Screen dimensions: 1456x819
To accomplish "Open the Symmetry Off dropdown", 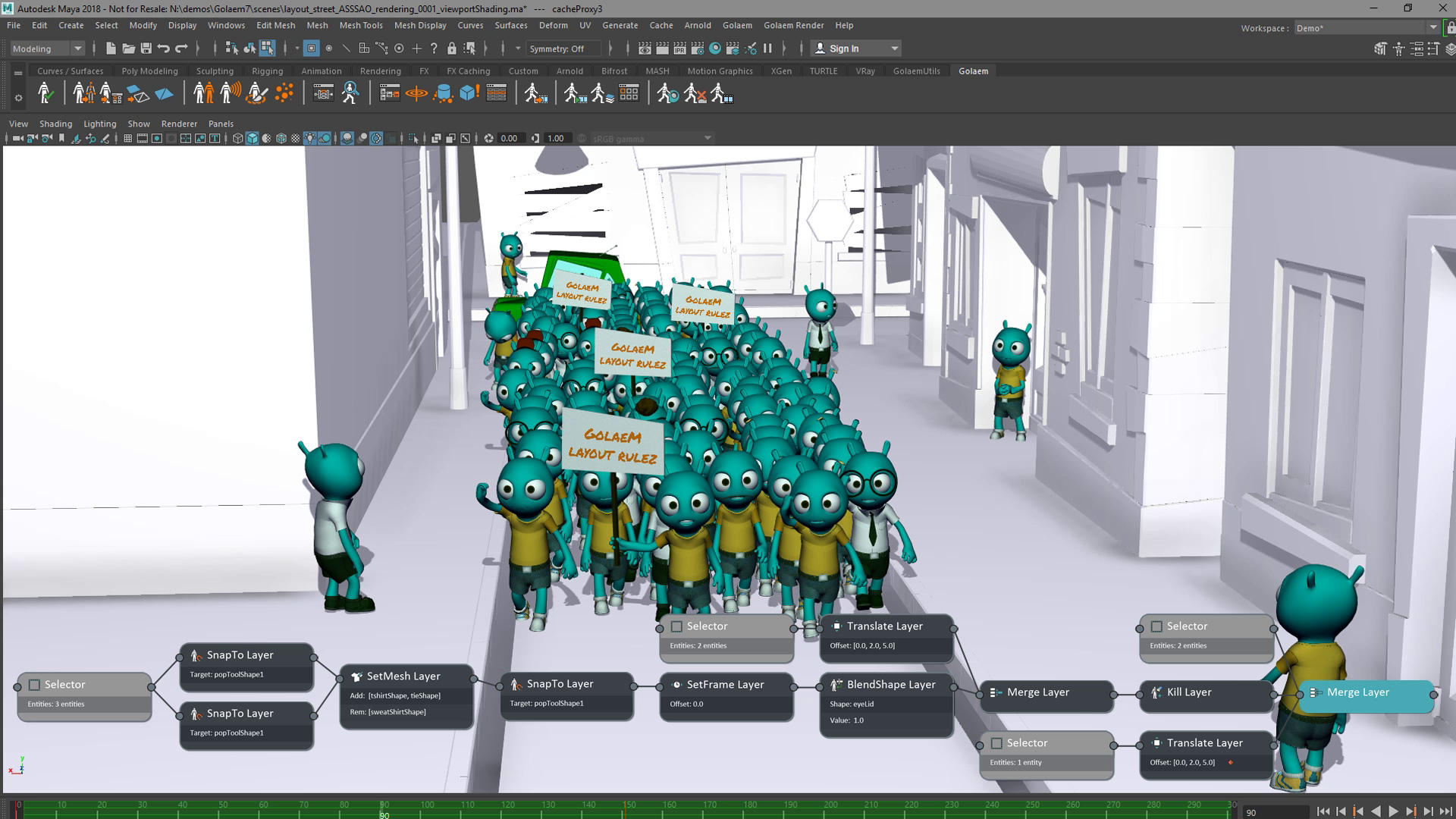I will [x=563, y=49].
